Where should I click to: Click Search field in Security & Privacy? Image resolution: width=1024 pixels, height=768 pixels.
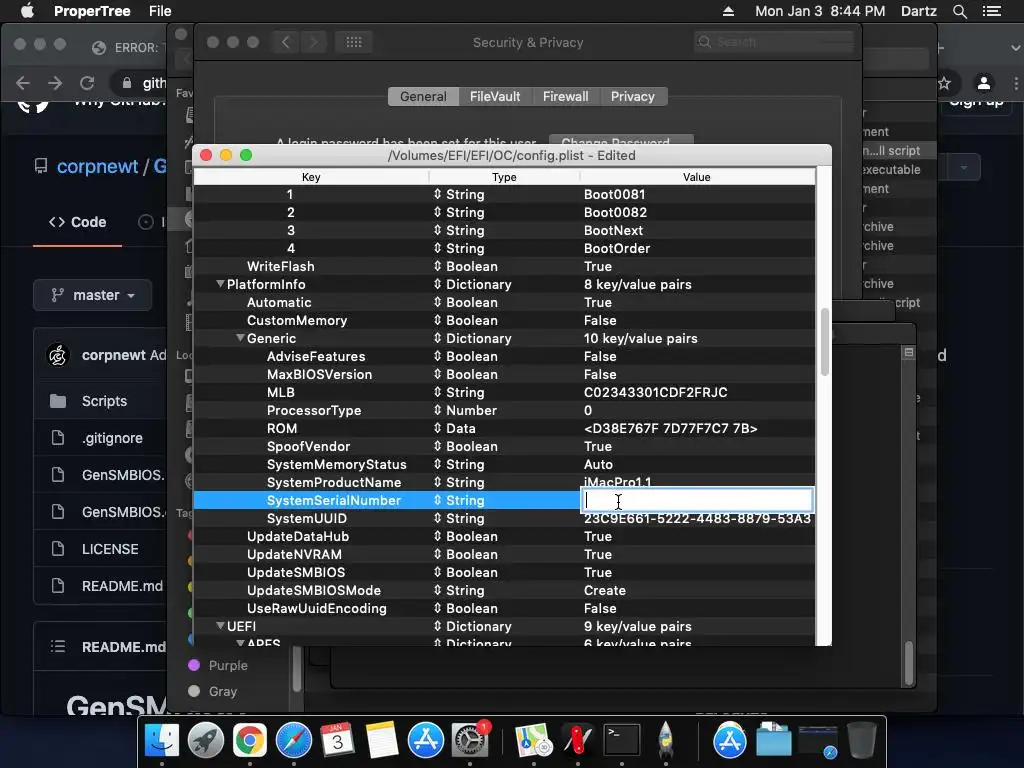point(774,42)
